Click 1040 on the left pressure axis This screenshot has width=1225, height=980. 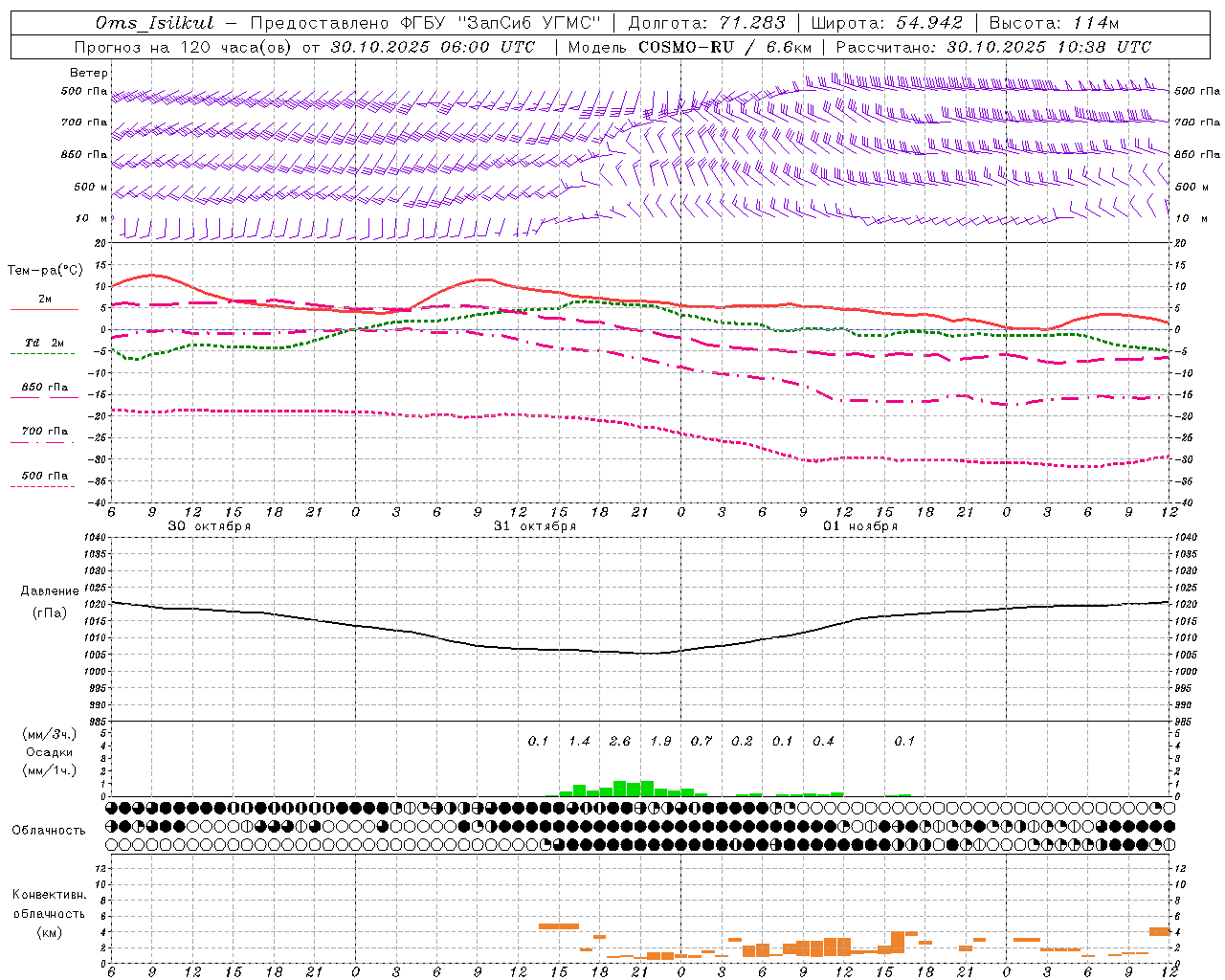[96, 538]
